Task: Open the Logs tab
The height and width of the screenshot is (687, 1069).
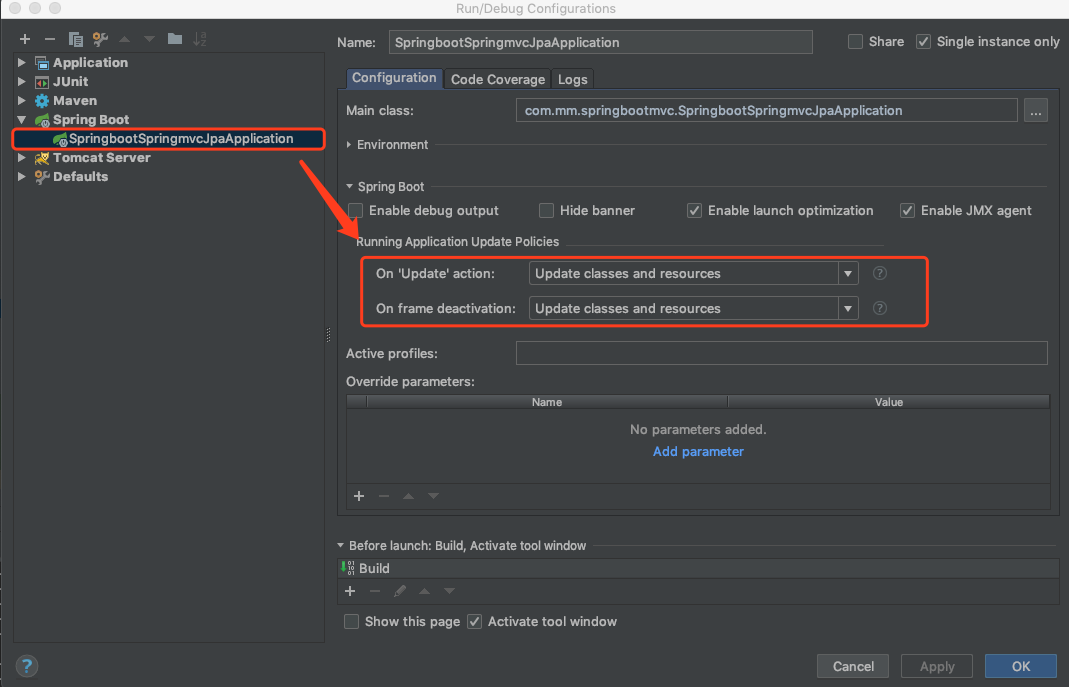Action: (x=572, y=78)
